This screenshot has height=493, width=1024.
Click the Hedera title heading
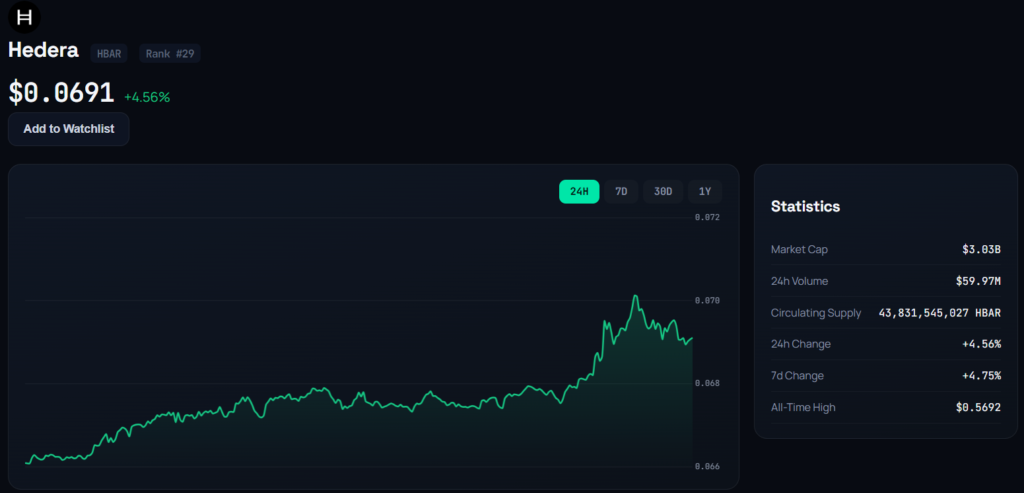tap(44, 51)
